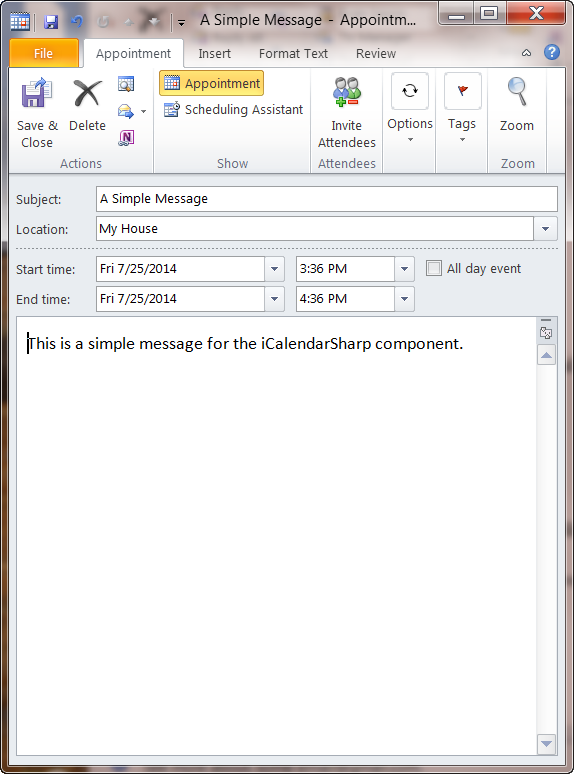
Task: Switch to the Insert tab
Action: click(x=214, y=53)
